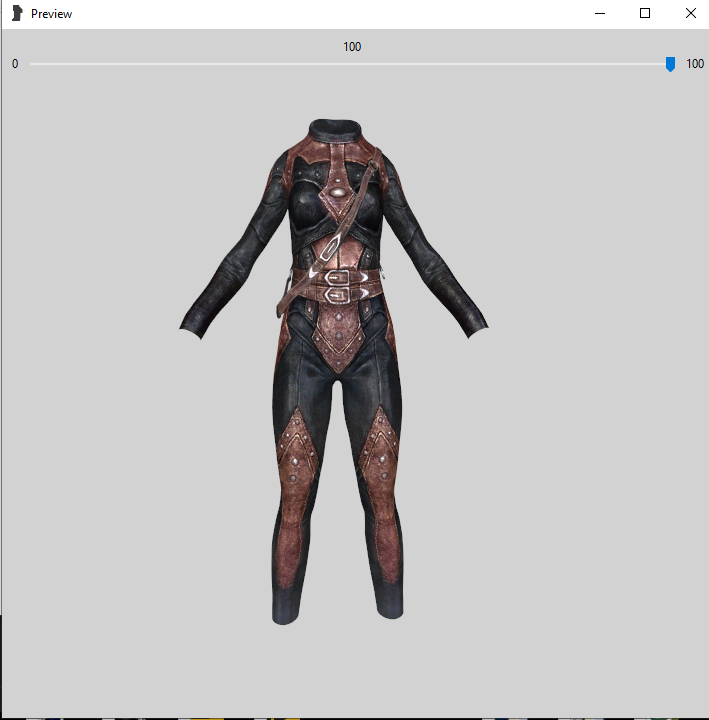Click the "100" maximum label right of the slider

click(695, 64)
